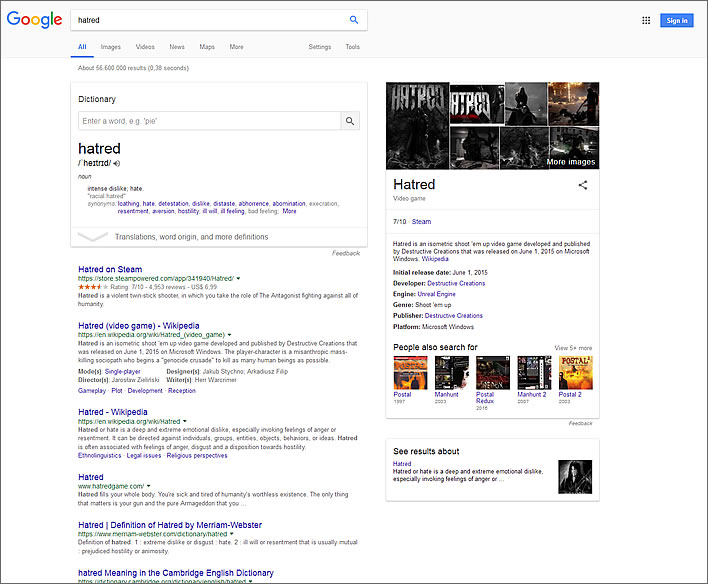Switch to the Images tab

[x=111, y=47]
